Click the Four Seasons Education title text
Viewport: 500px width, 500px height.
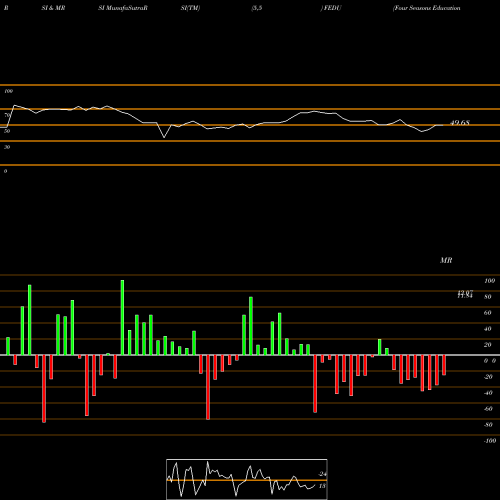[427, 8]
